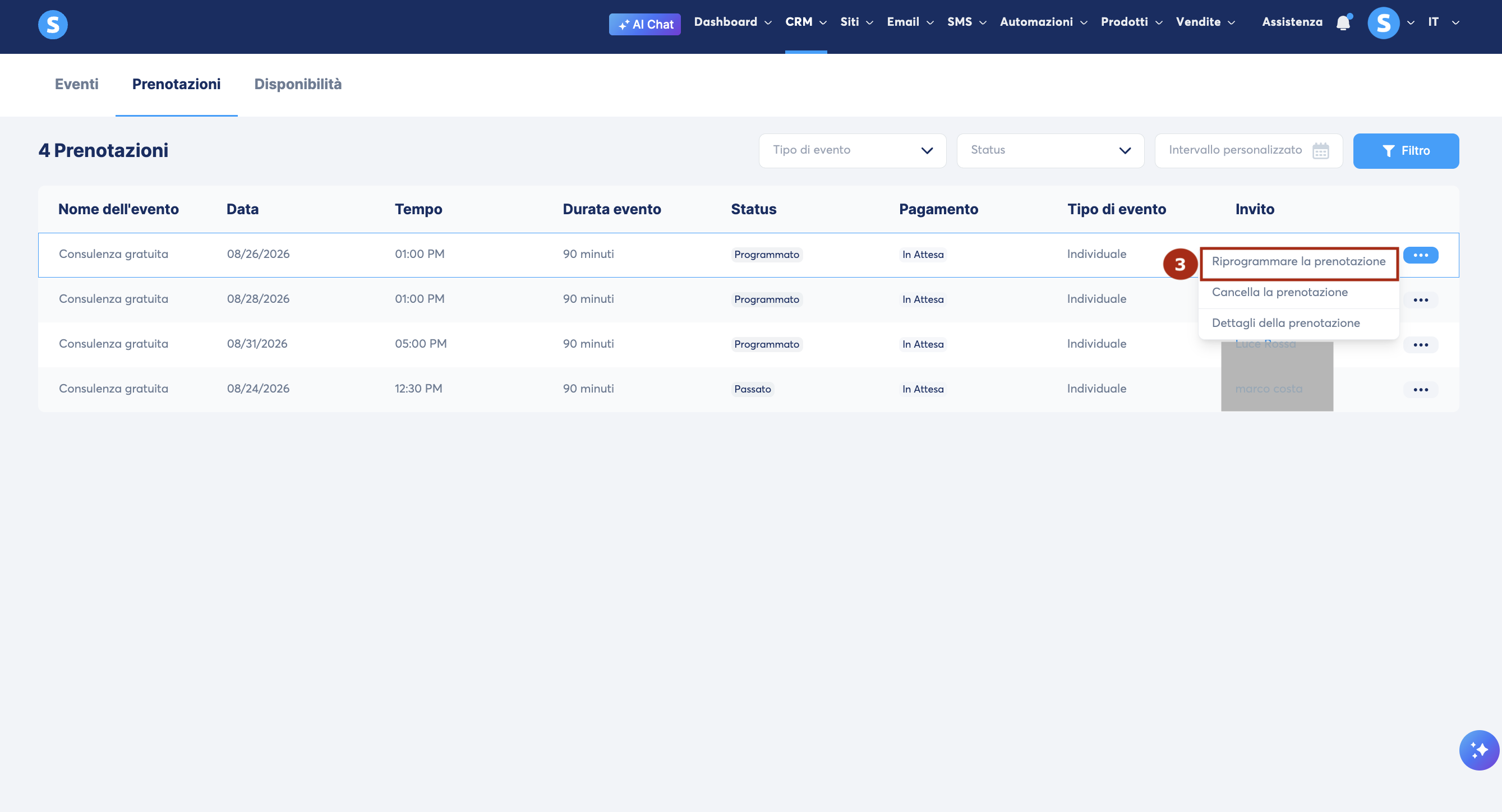
Task: Click the calendar icon in date range field
Action: click(x=1321, y=150)
